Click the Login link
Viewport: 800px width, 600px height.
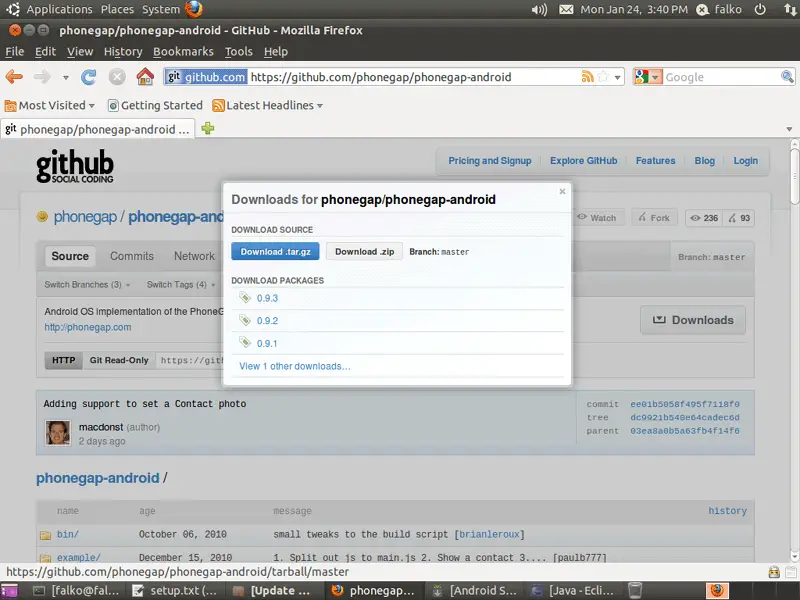(745, 161)
